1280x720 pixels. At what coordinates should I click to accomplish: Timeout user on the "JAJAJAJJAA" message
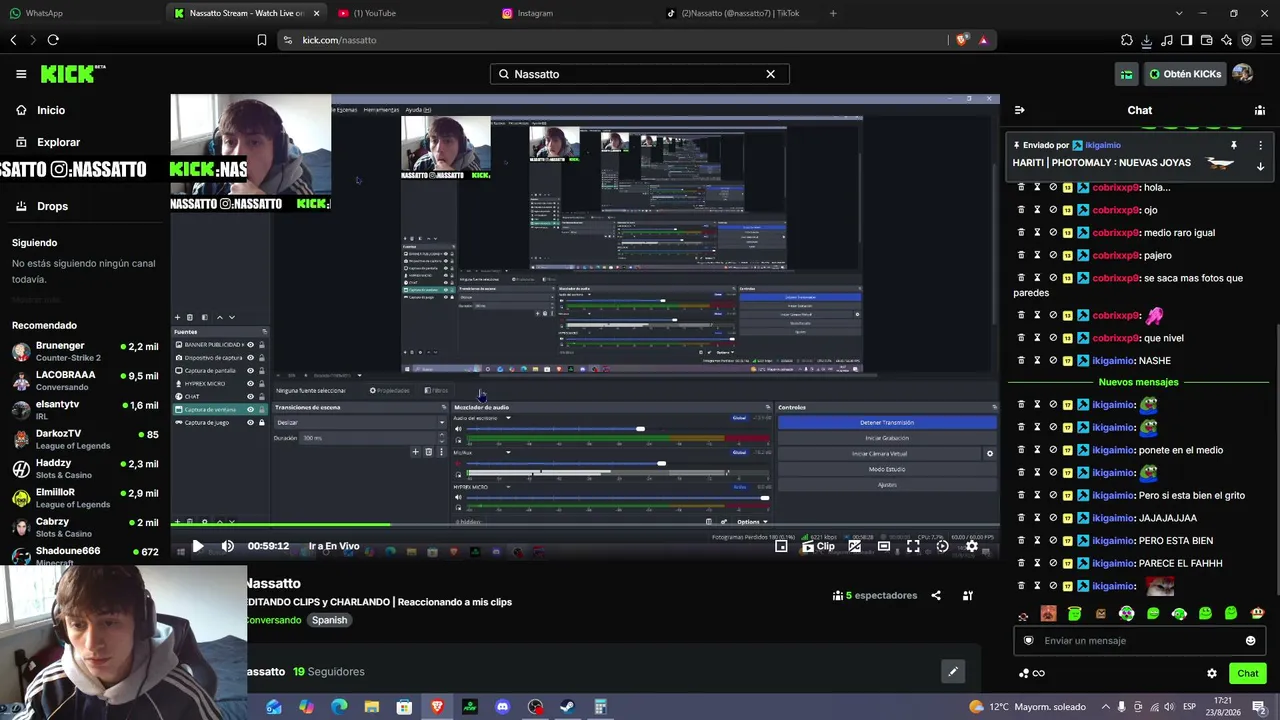pos(1037,518)
